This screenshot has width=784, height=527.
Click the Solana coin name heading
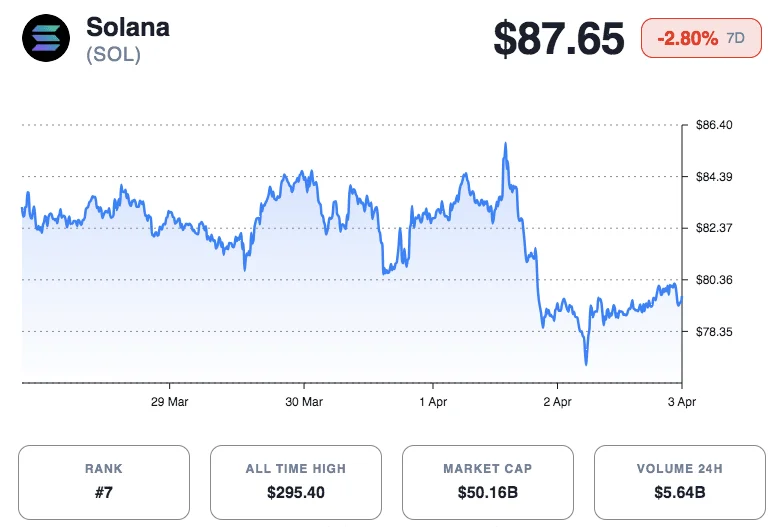click(128, 27)
